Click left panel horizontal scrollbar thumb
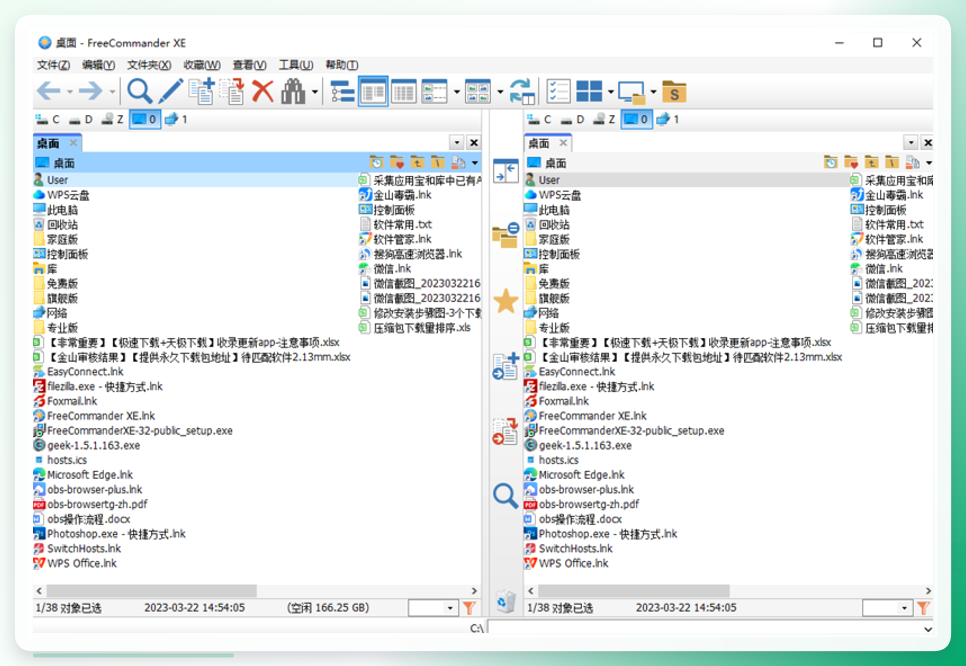Screen dimensions: 966x666 (x=152, y=591)
